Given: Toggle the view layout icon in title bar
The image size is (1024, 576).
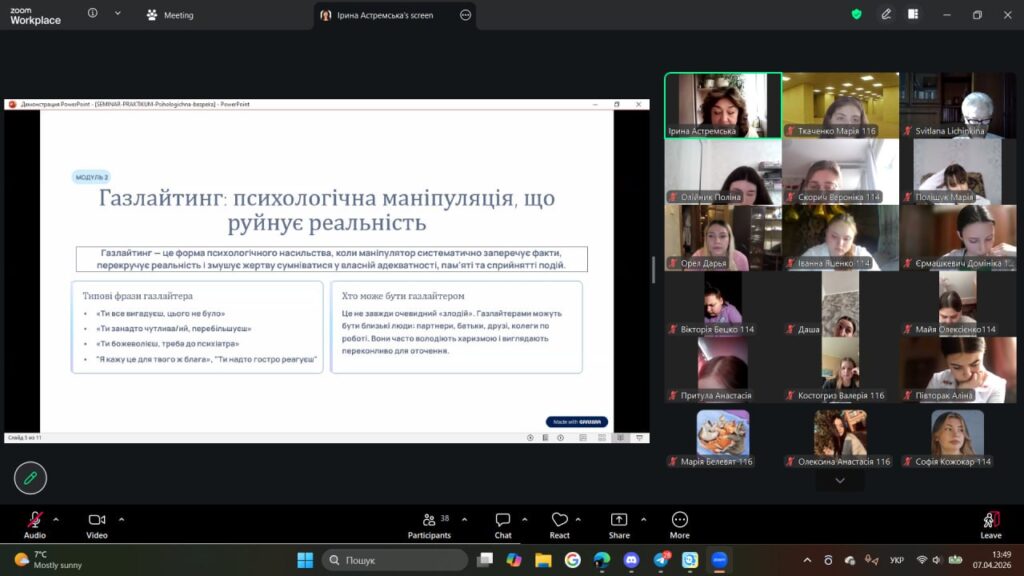Looking at the screenshot, I should click(913, 15).
